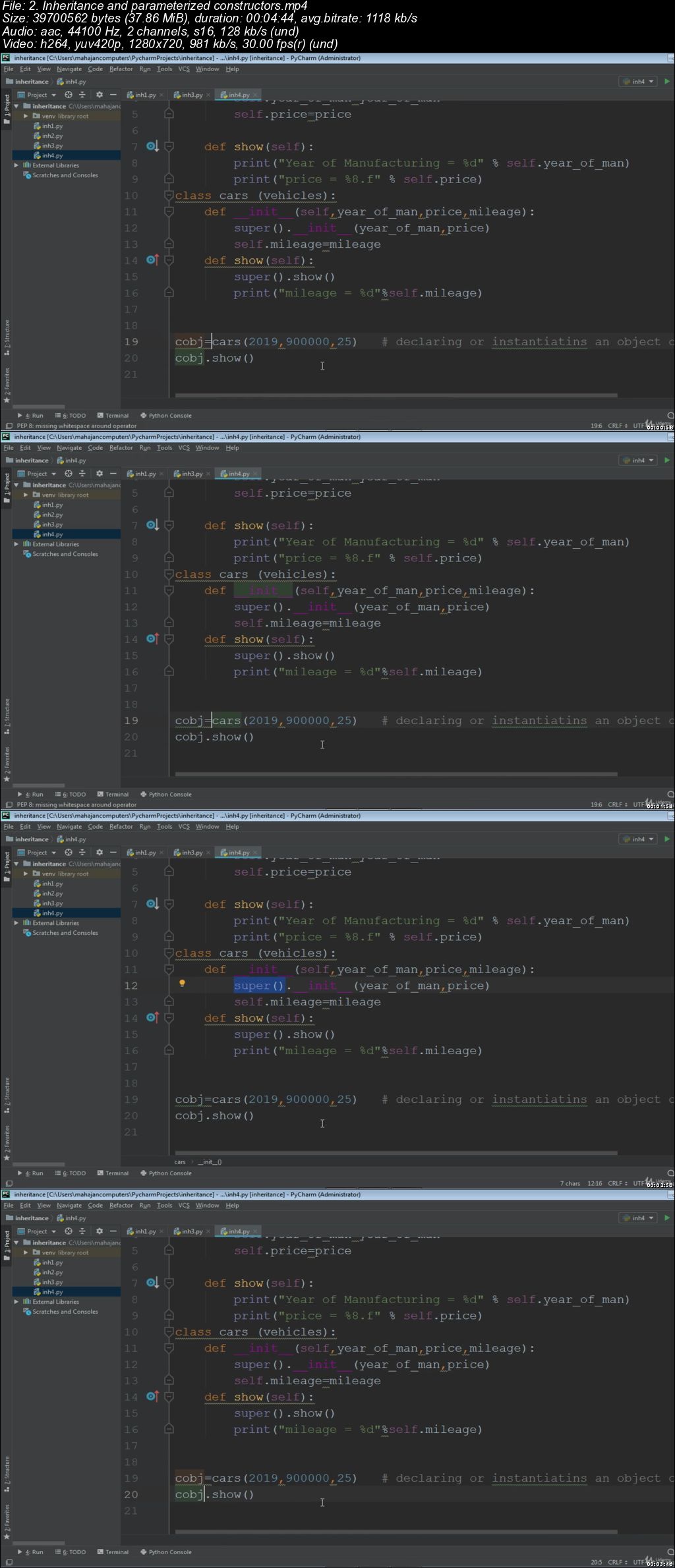Open Navigate menu in 00:01:54 frame
The height and width of the screenshot is (1568, 675).
pos(69,448)
